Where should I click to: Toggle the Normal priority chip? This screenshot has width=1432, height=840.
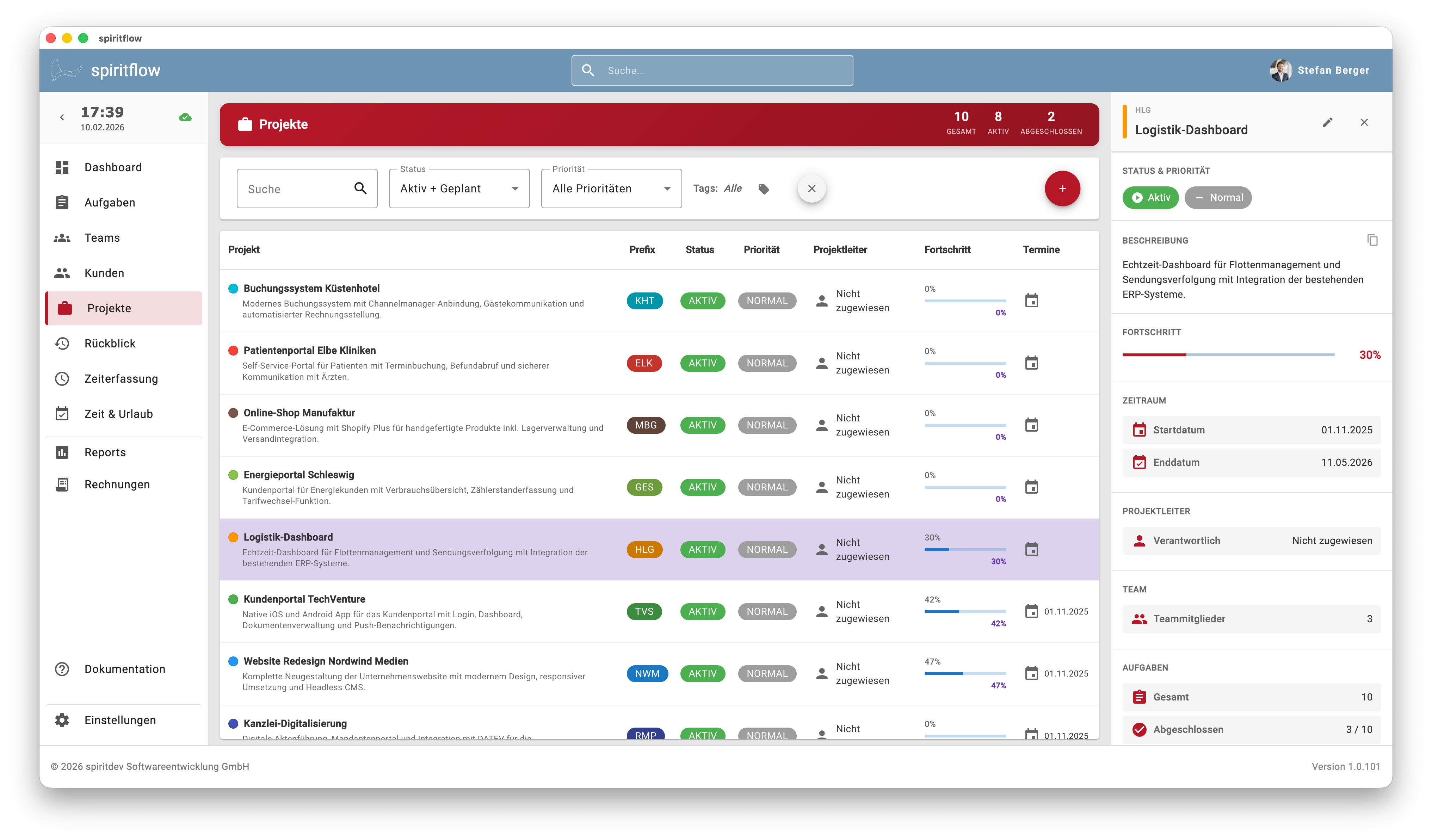(x=1218, y=198)
